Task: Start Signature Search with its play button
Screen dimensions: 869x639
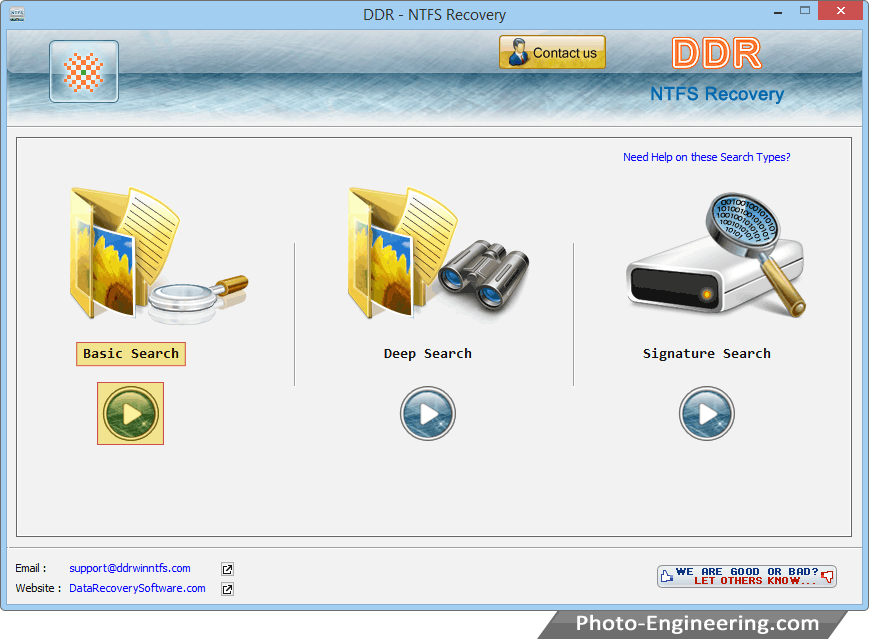Action: click(707, 413)
